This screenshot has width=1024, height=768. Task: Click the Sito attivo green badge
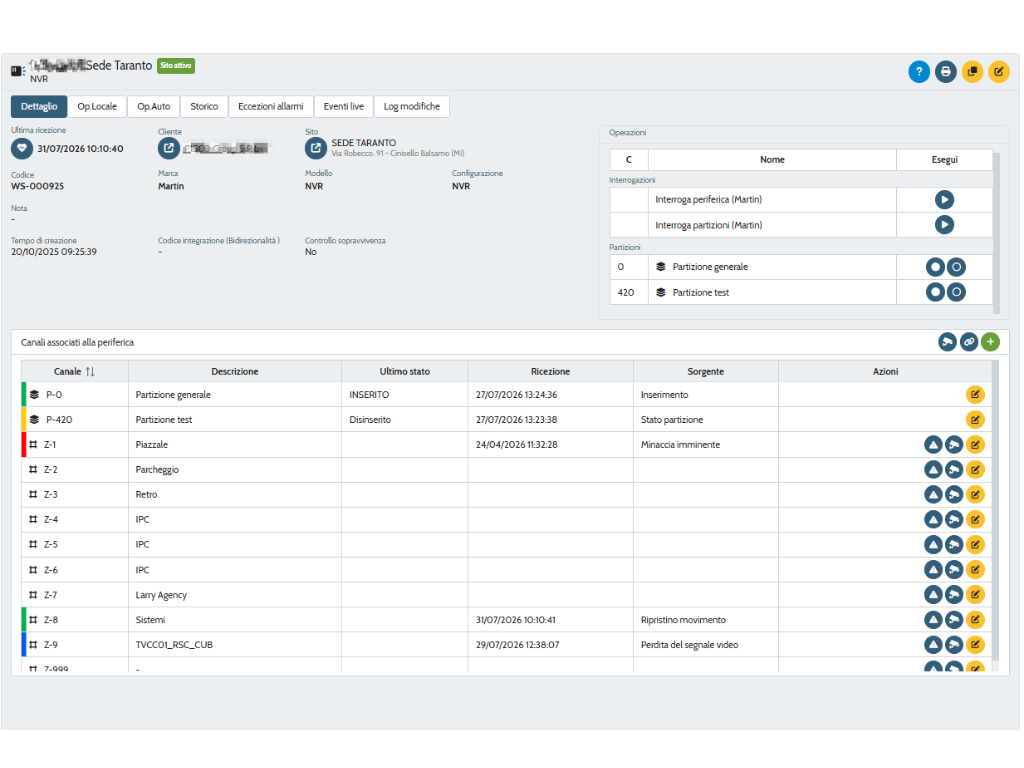(176, 66)
